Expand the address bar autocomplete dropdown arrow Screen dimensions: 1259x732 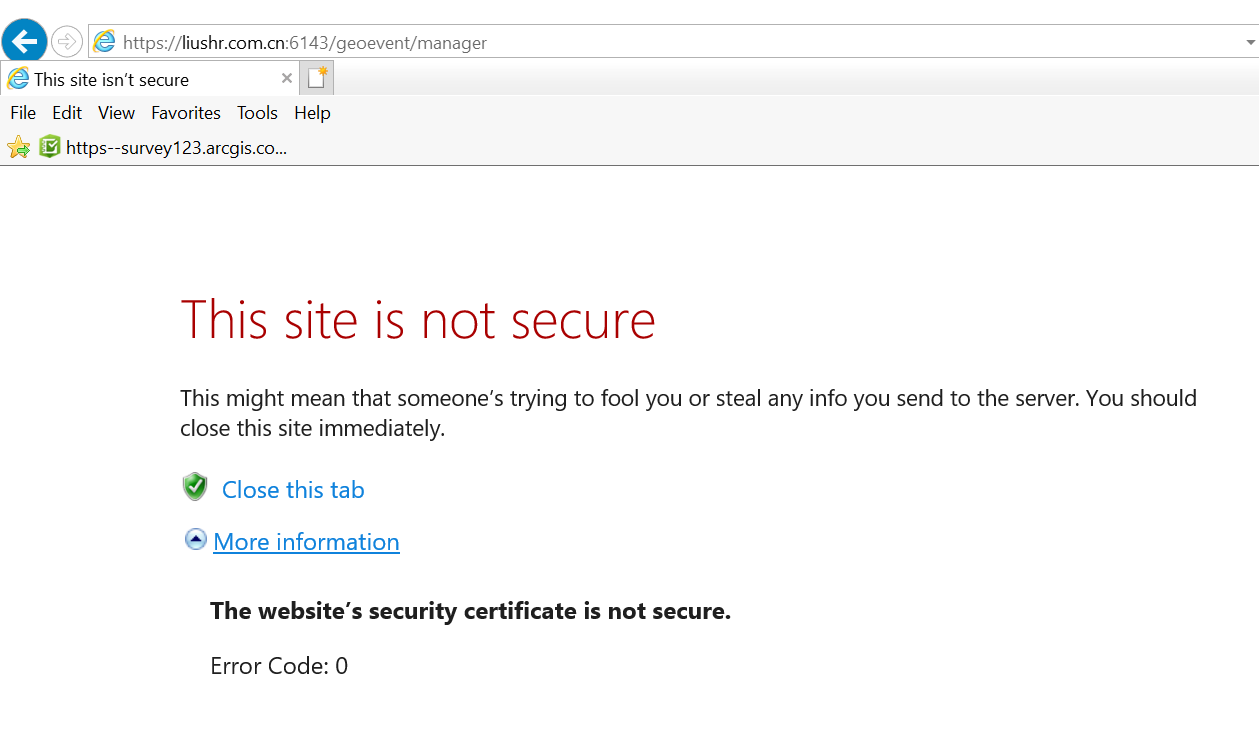(1250, 43)
